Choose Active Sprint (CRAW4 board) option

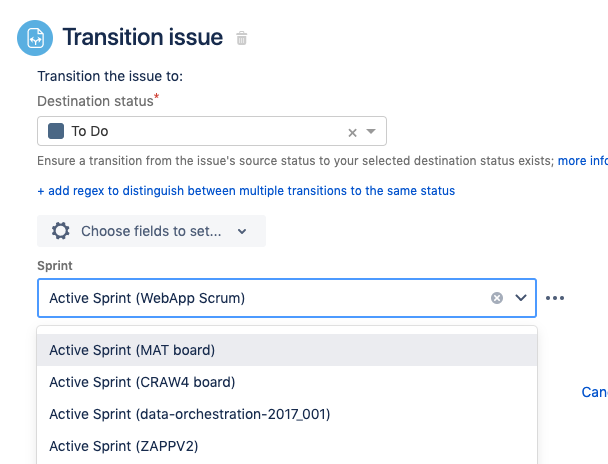(x=142, y=382)
